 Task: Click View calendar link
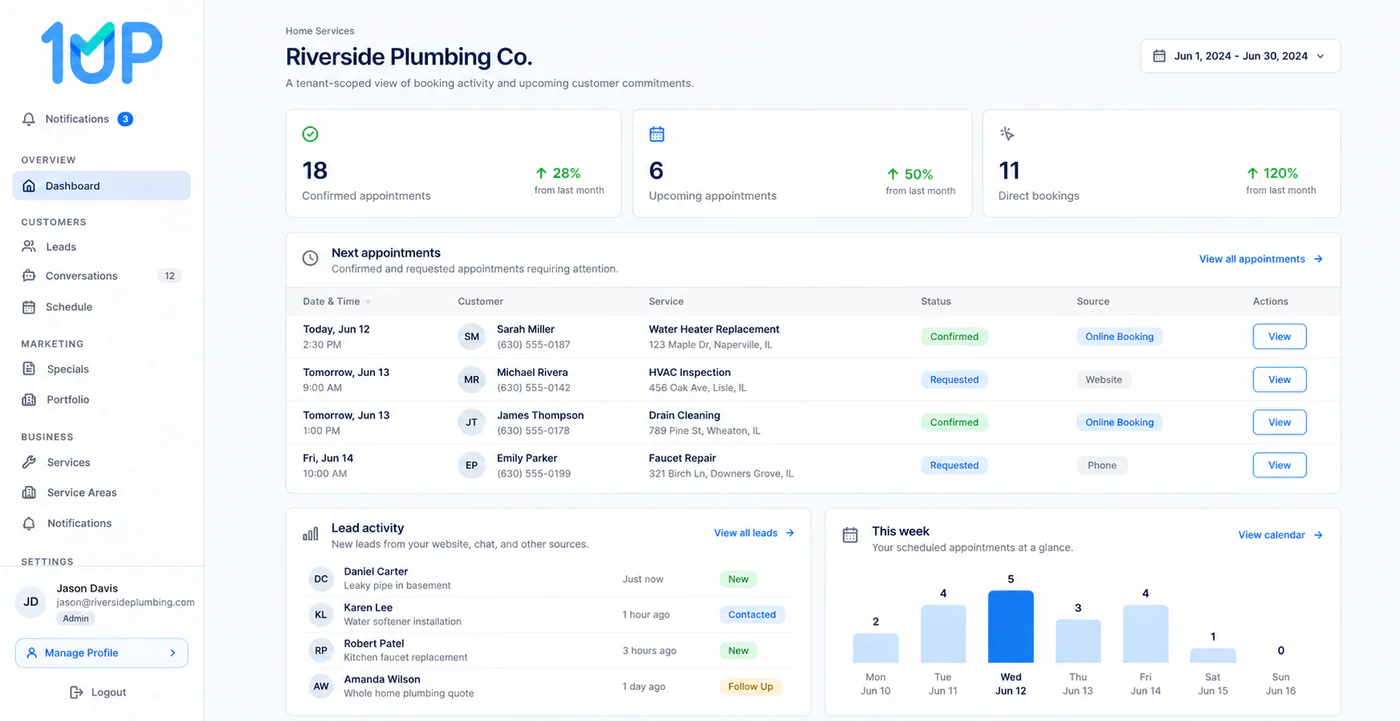tap(1281, 535)
